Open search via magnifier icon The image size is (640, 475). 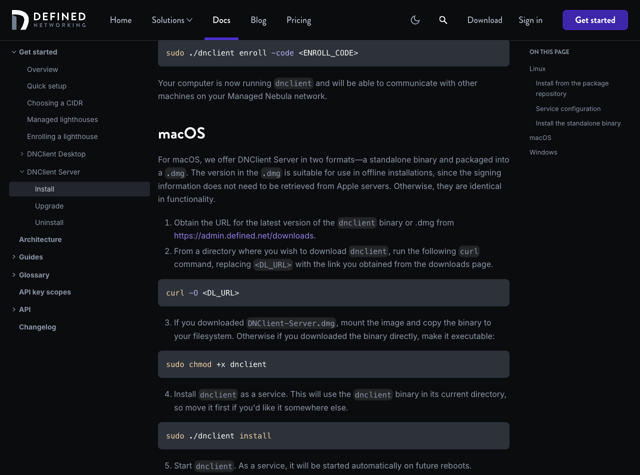click(x=443, y=20)
